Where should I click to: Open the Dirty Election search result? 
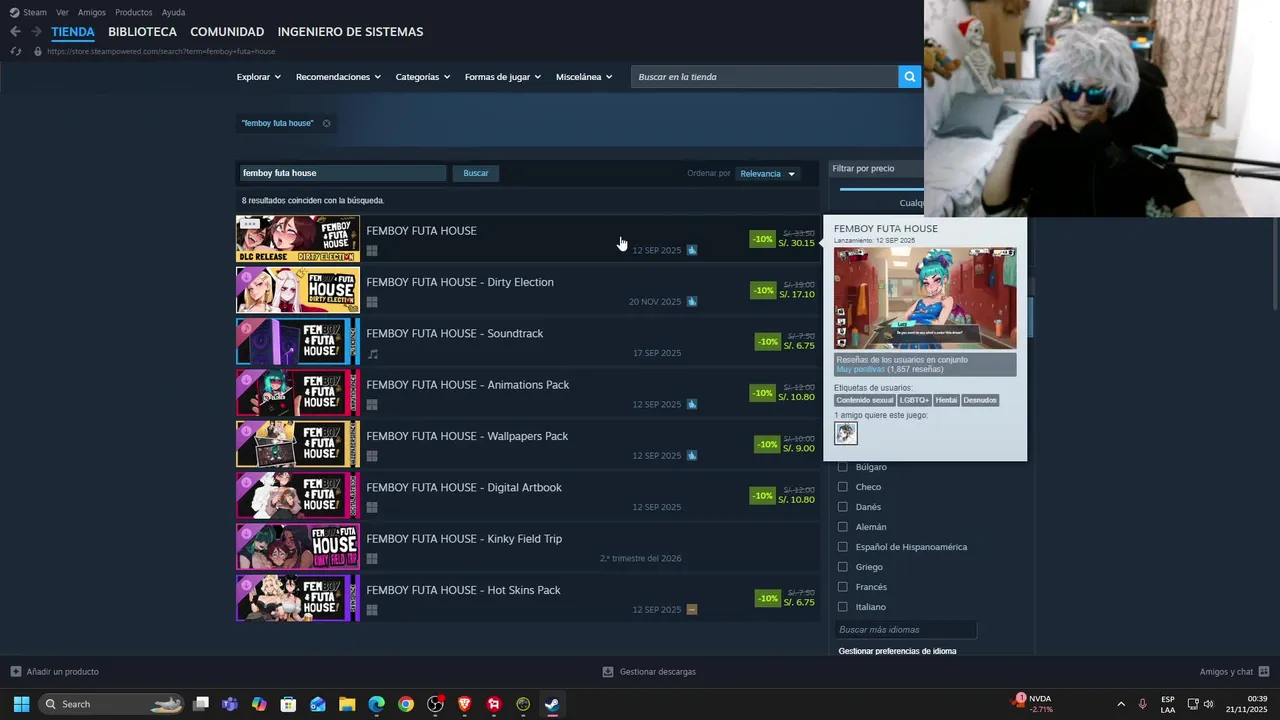(x=527, y=290)
